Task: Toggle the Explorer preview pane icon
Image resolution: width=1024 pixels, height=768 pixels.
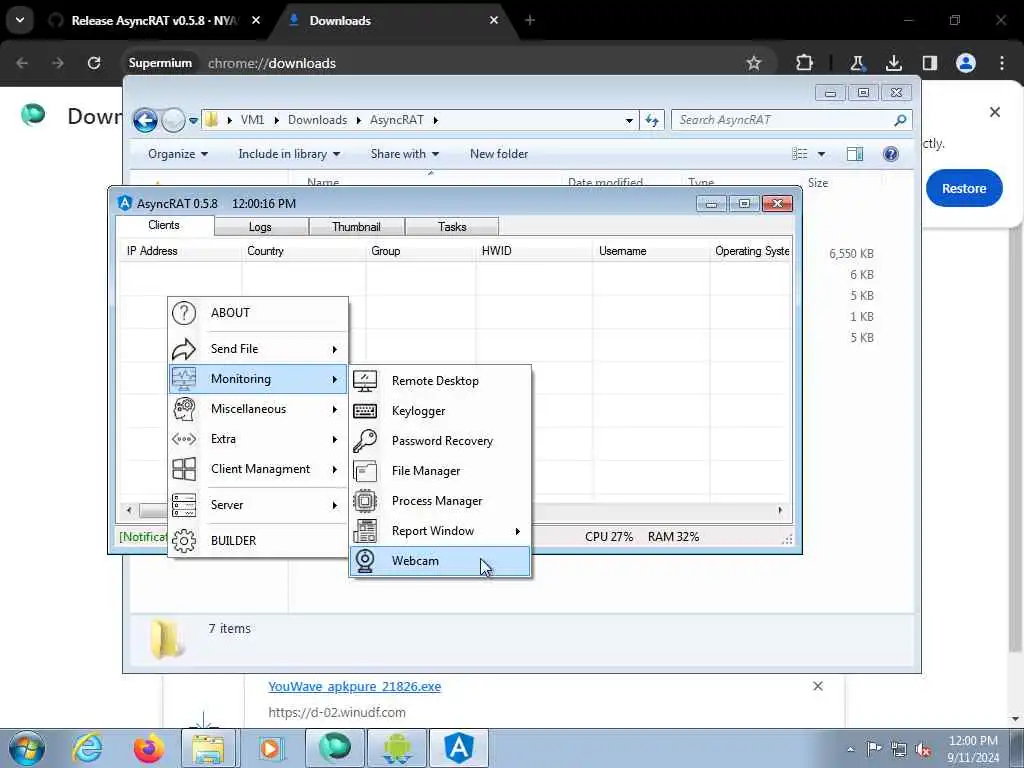Action: point(854,154)
